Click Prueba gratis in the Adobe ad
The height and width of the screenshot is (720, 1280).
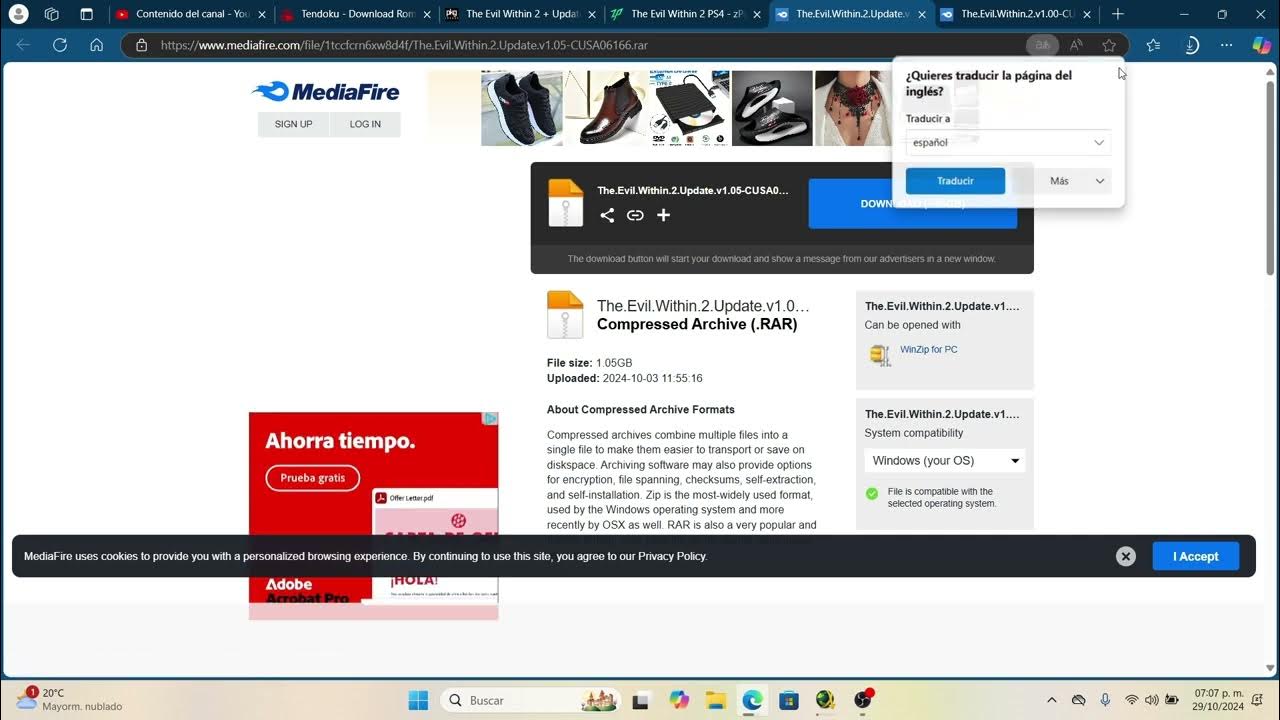(312, 478)
